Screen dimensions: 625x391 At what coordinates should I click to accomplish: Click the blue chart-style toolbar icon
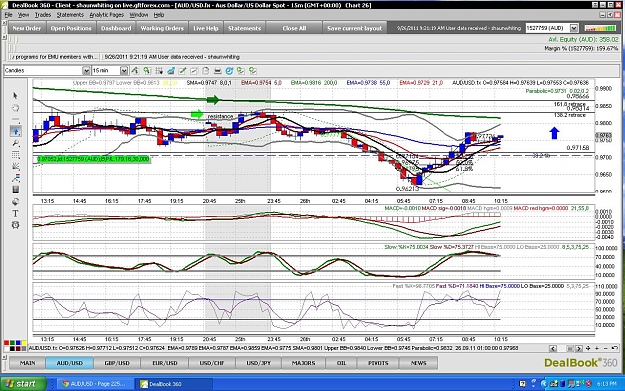pyautogui.click(x=171, y=71)
